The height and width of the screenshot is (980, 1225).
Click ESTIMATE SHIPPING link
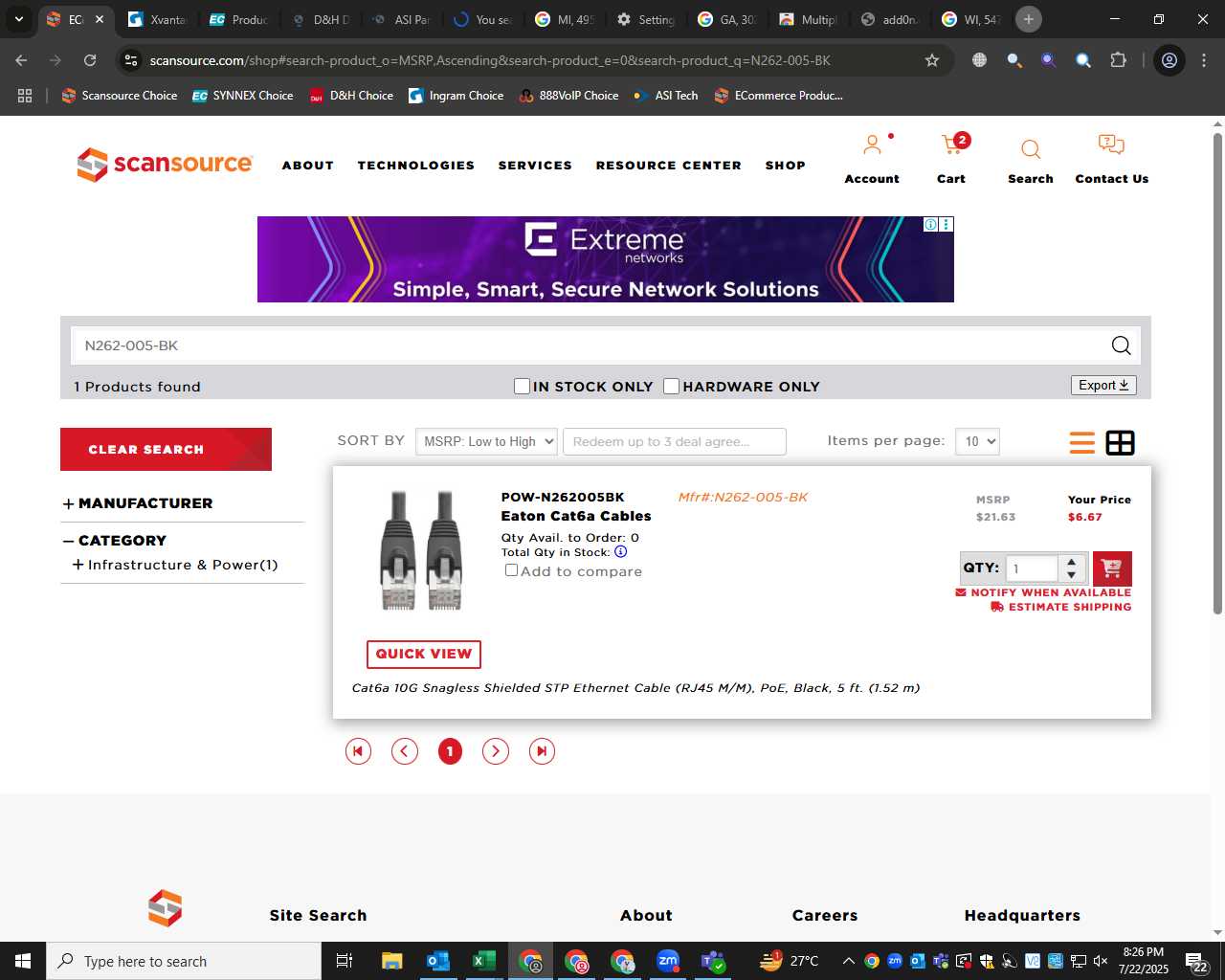(1060, 607)
